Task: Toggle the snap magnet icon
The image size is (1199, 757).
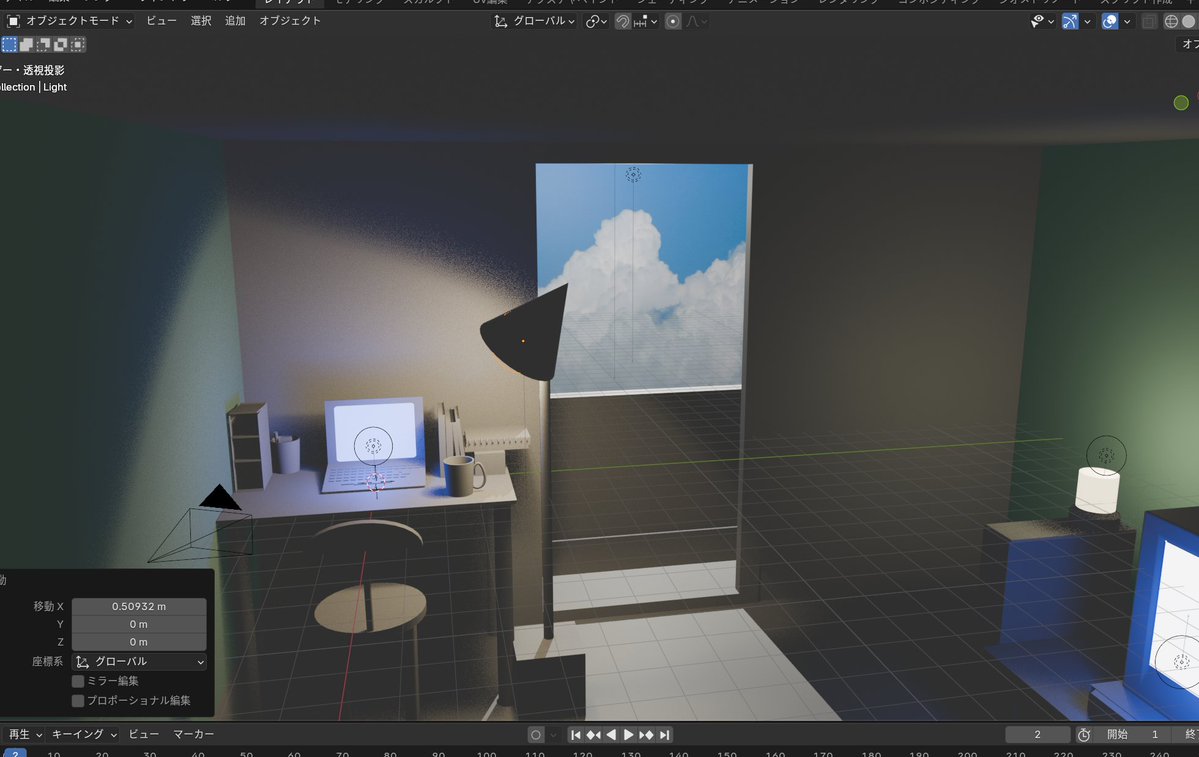Action: pyautogui.click(x=622, y=21)
